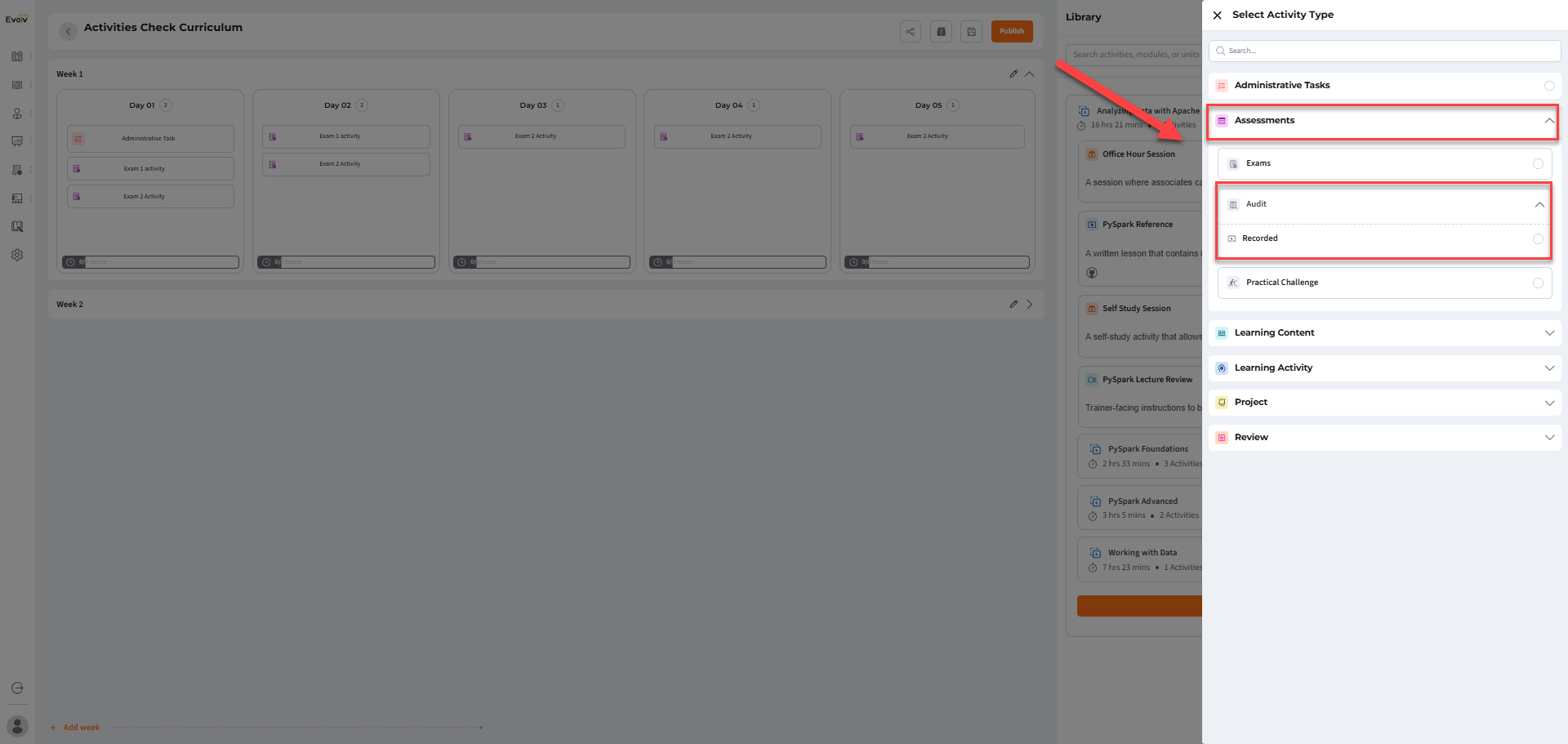The width and height of the screenshot is (1568, 744).
Task: Open the Working with Data module in Library
Action: (1140, 560)
